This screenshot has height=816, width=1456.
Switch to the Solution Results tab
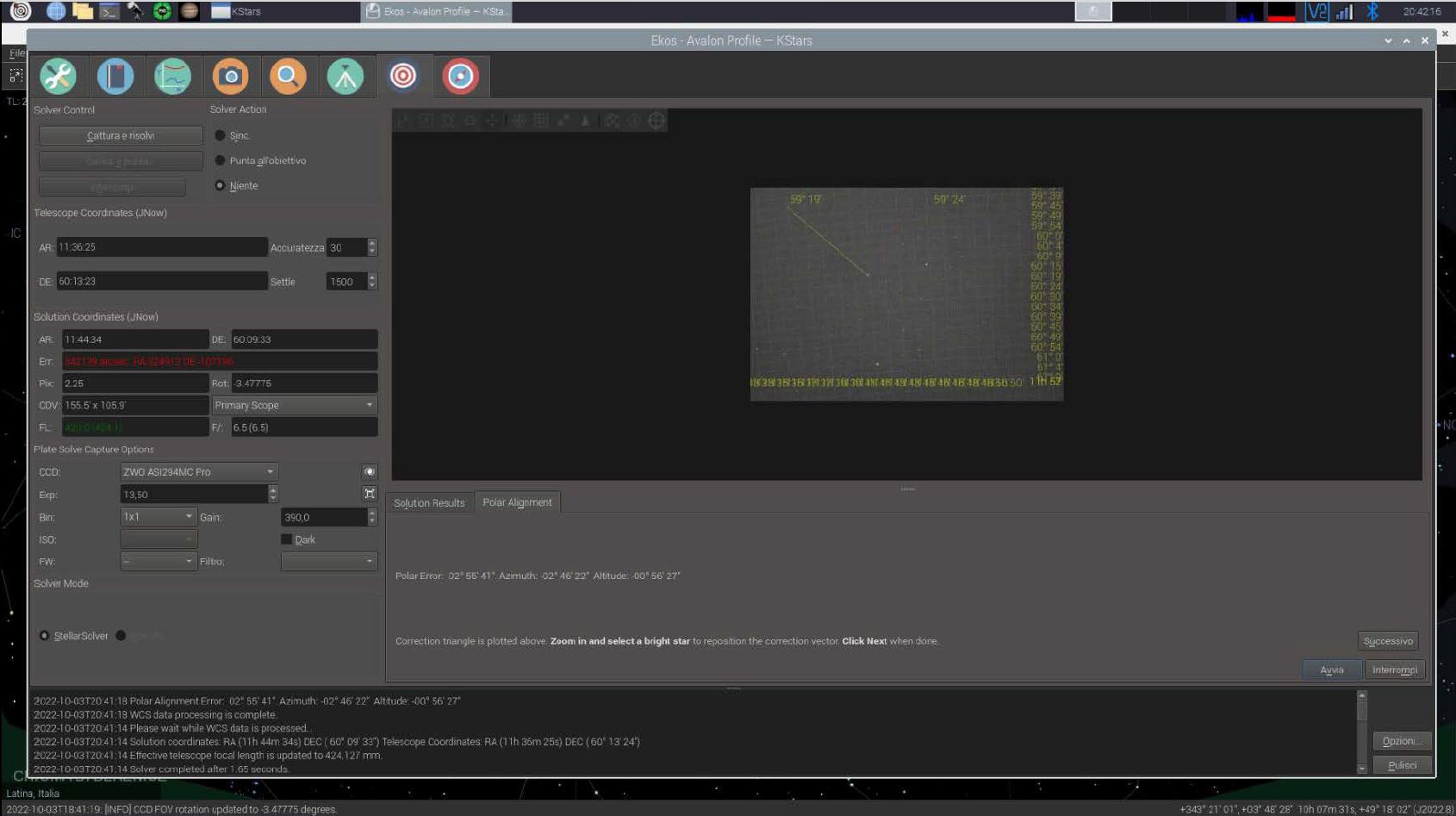(429, 503)
